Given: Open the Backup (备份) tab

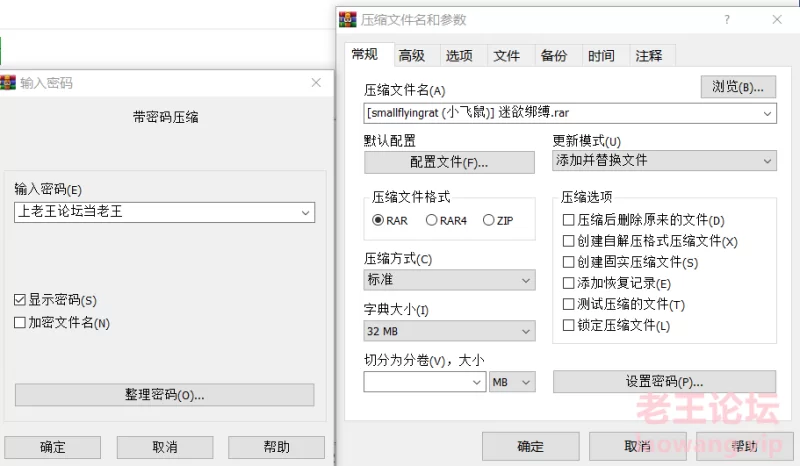Looking at the screenshot, I should [554, 56].
